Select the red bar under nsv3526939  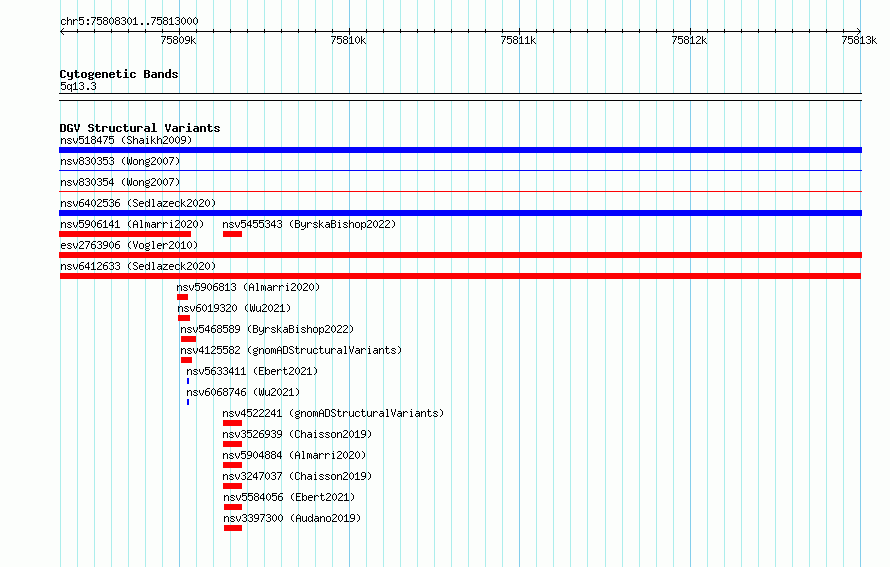[233, 444]
